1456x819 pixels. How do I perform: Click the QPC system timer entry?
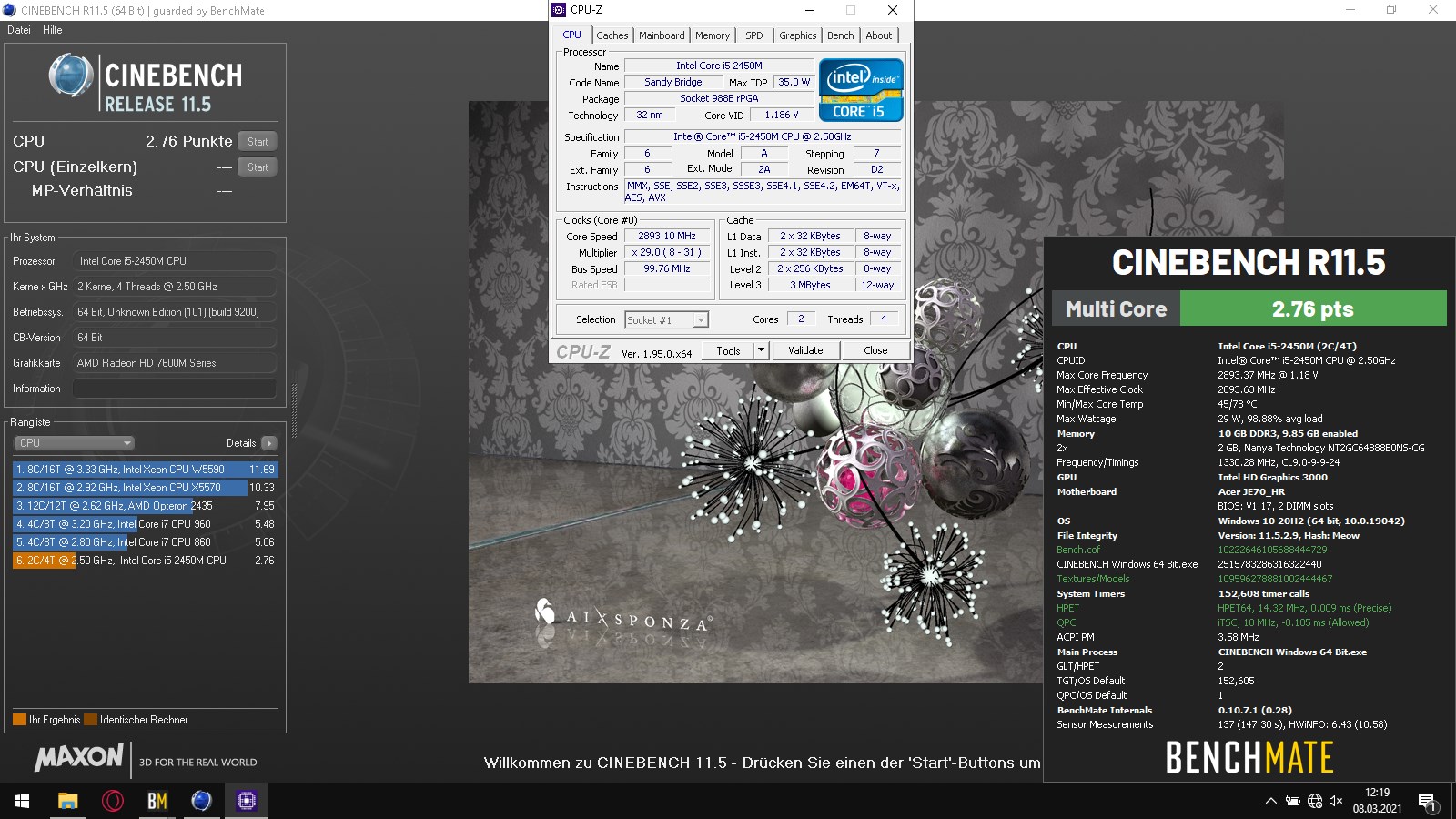pos(1066,622)
